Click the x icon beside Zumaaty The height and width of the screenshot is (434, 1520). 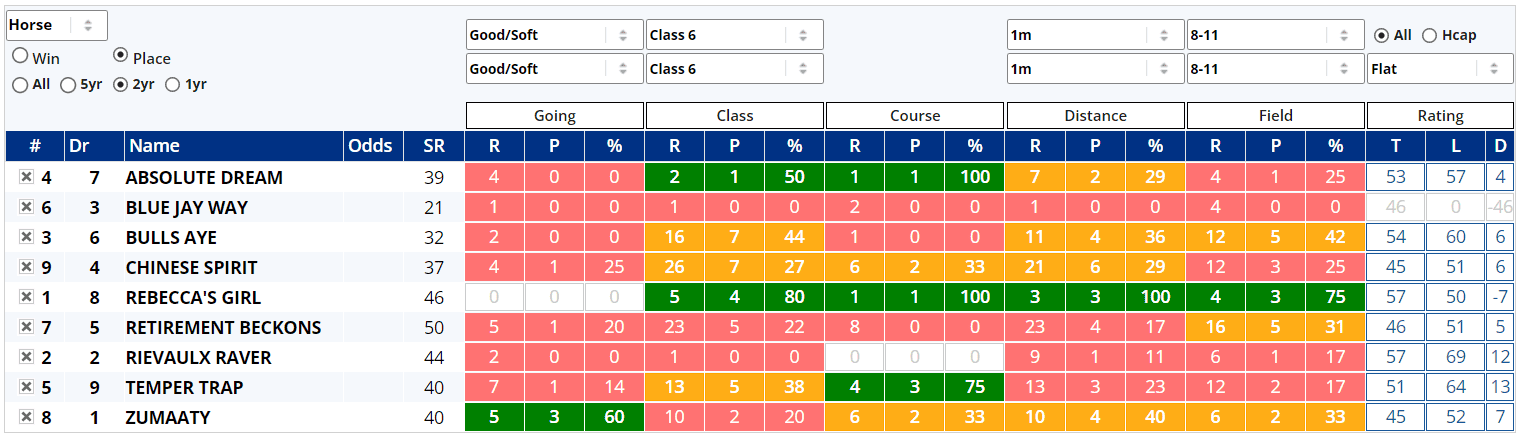tap(27, 417)
